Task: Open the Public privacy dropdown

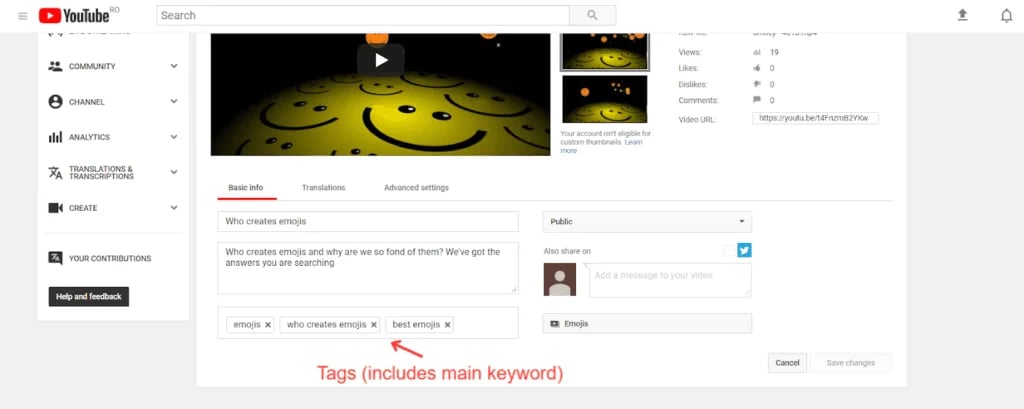Action: pos(647,222)
